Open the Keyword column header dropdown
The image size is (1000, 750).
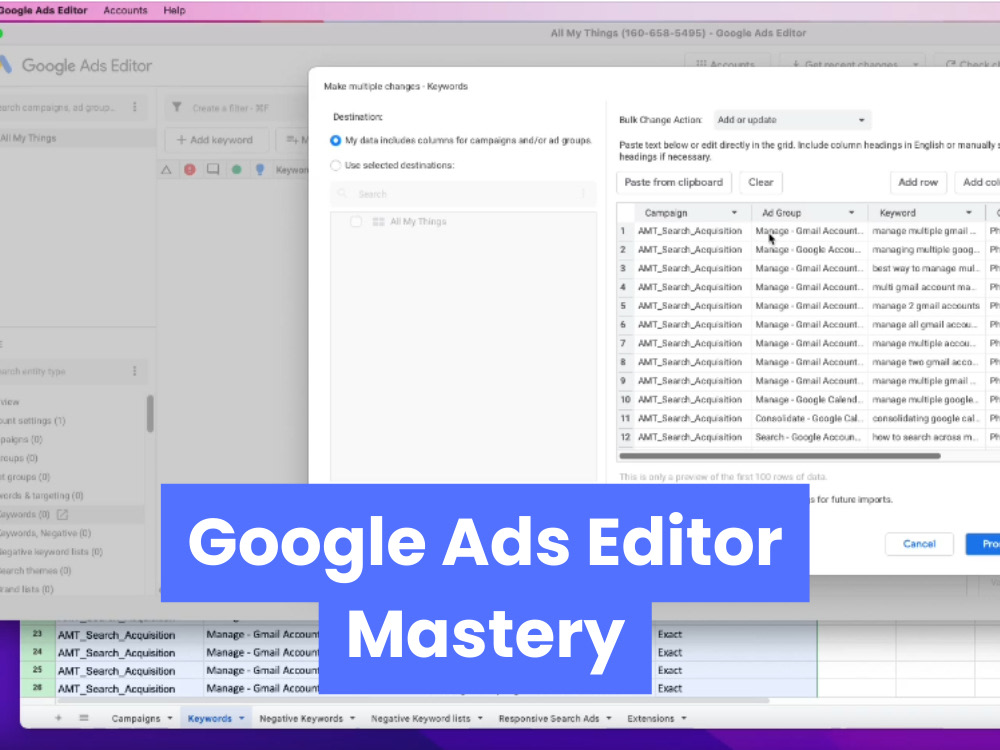coord(969,212)
